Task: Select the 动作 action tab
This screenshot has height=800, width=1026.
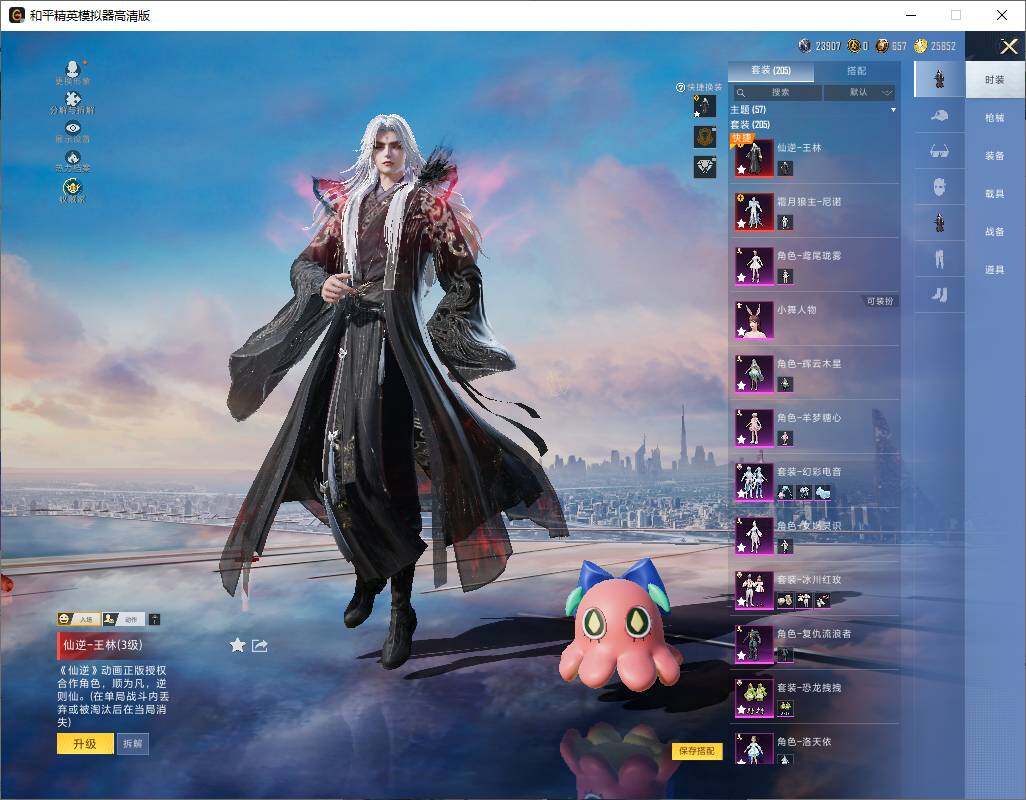Action: pos(124,619)
